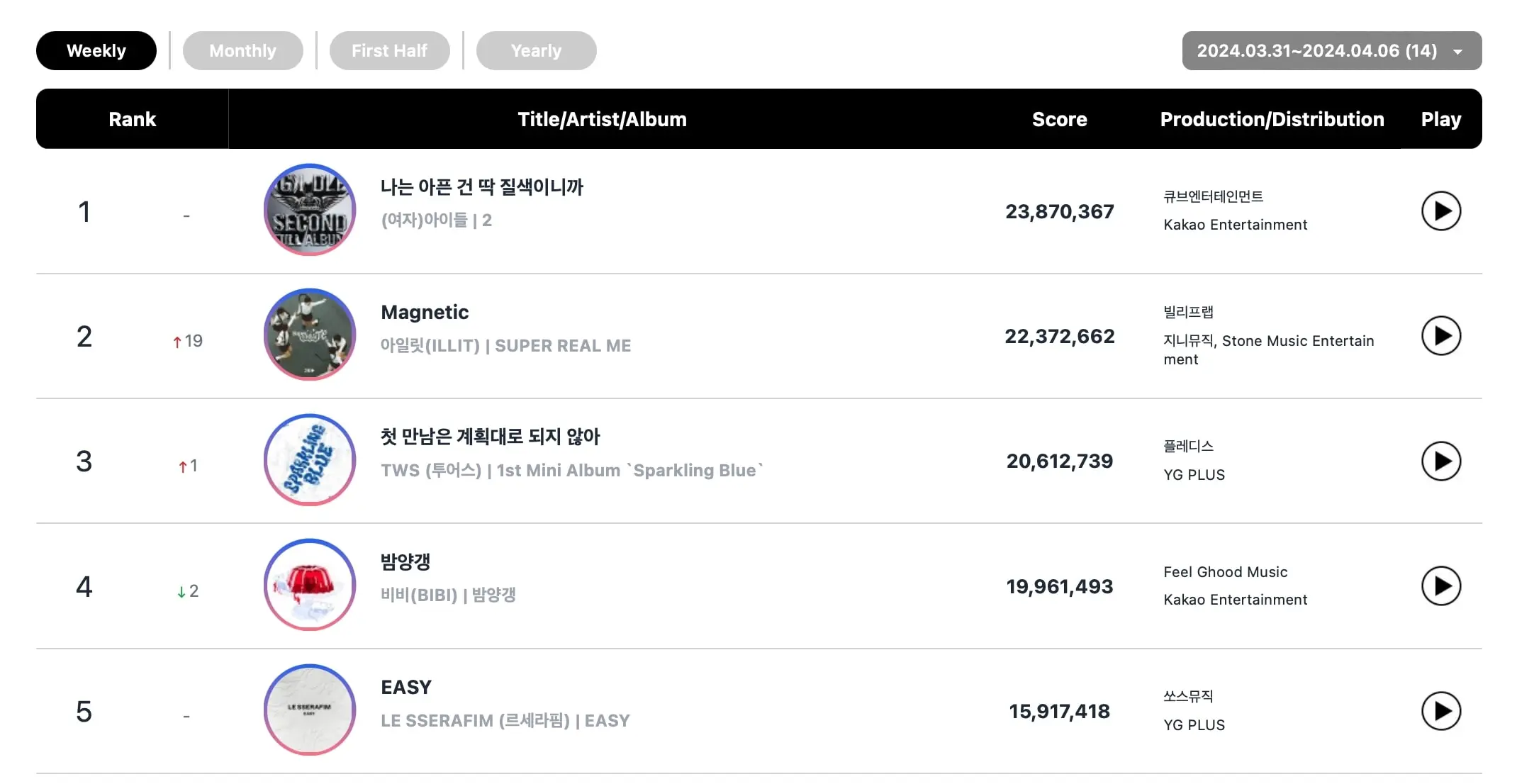Screen dimensions: 1517x784
Task: Play EASY by LE SSERAFIM
Action: pos(1440,711)
